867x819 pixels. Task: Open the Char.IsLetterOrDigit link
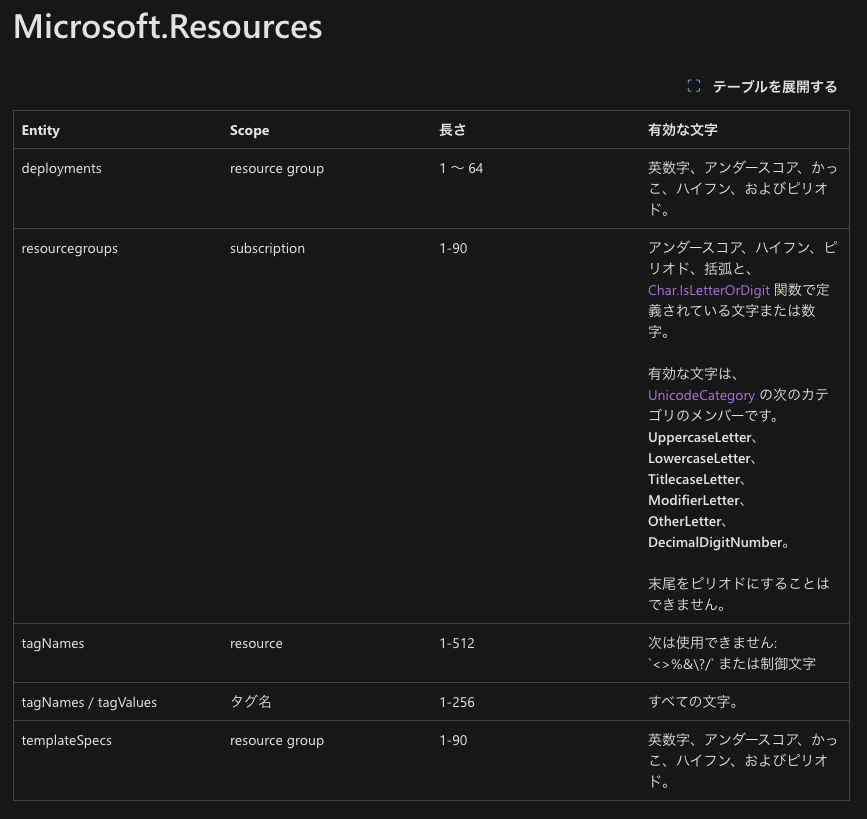coord(708,290)
